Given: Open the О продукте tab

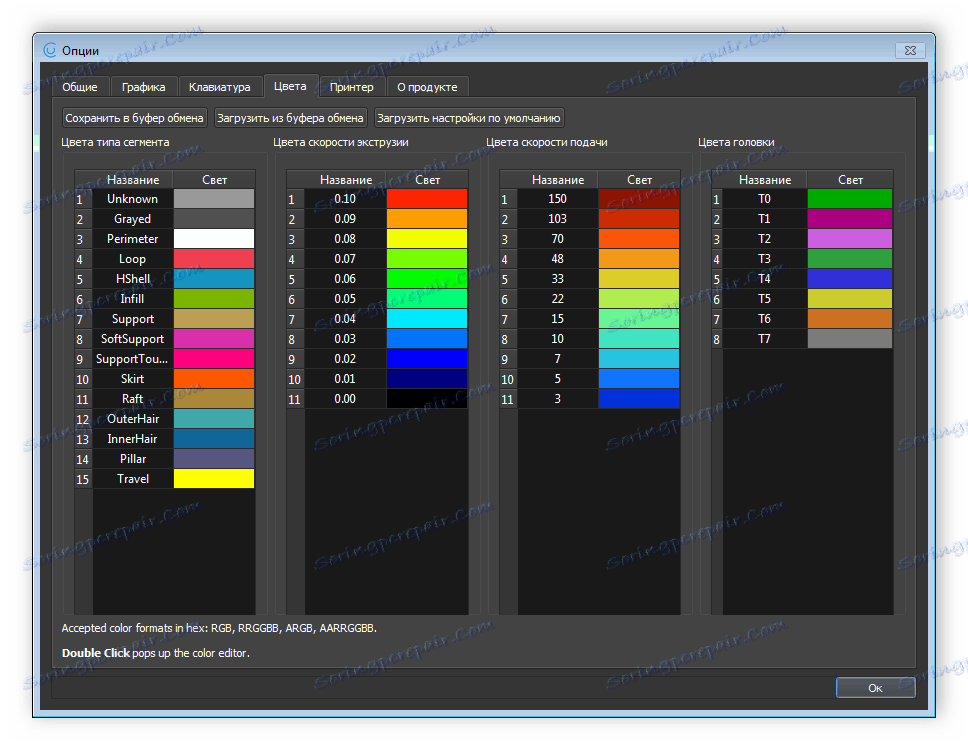Looking at the screenshot, I should (x=427, y=87).
